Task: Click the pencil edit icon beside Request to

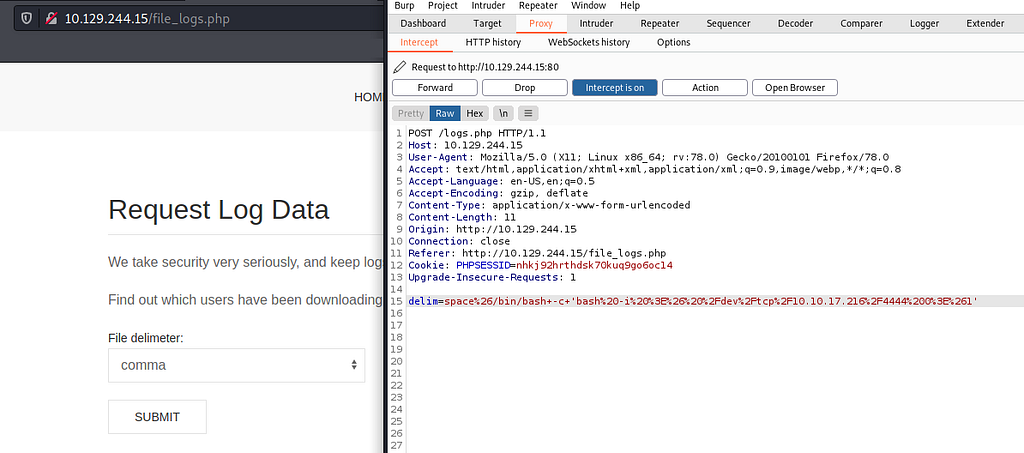Action: coord(400,67)
